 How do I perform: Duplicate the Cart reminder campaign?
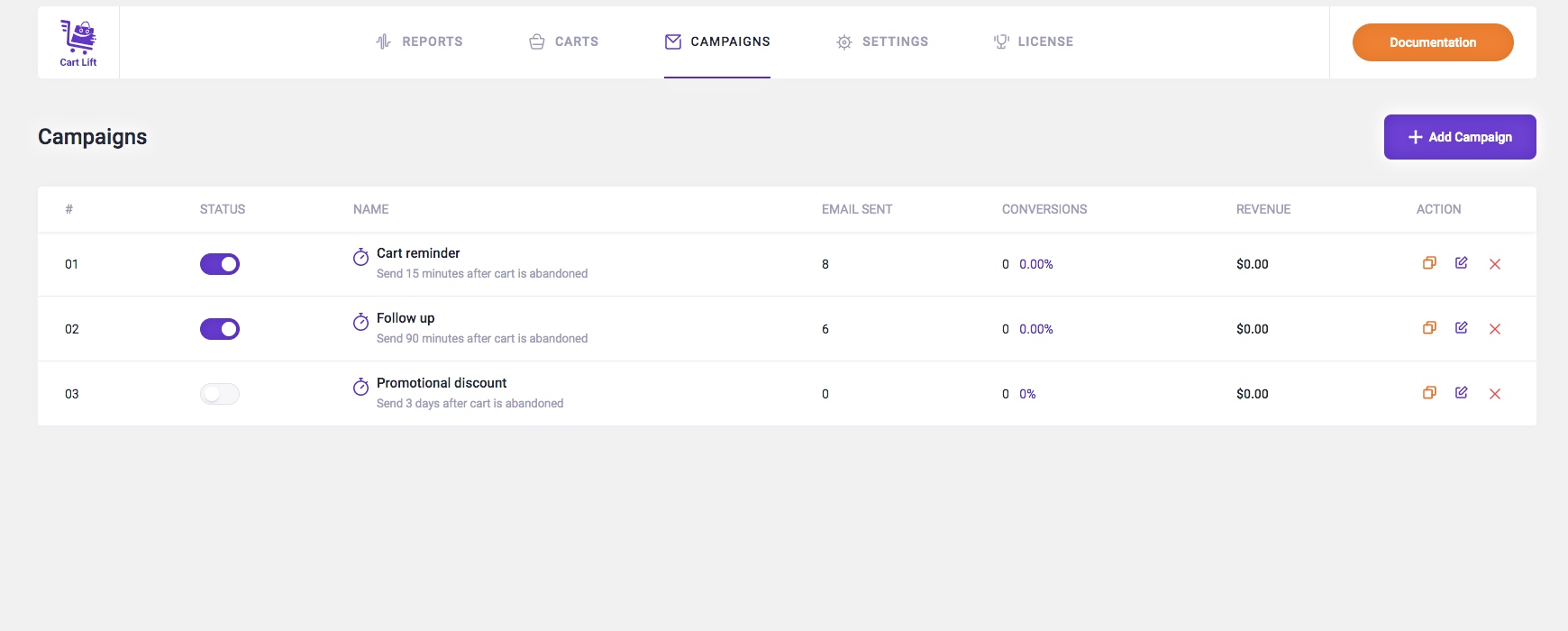[x=1429, y=263]
